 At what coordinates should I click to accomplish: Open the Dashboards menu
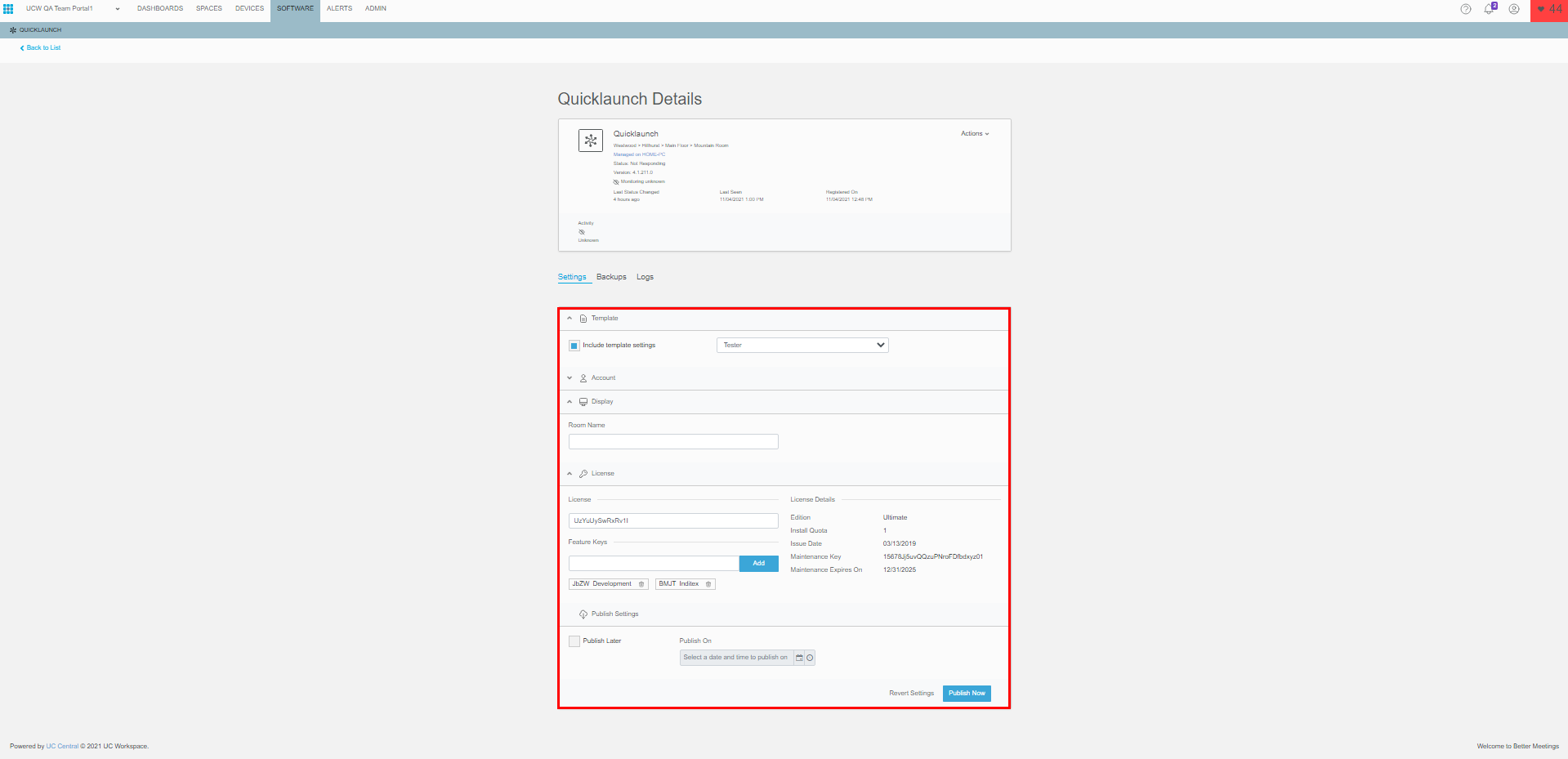[160, 9]
